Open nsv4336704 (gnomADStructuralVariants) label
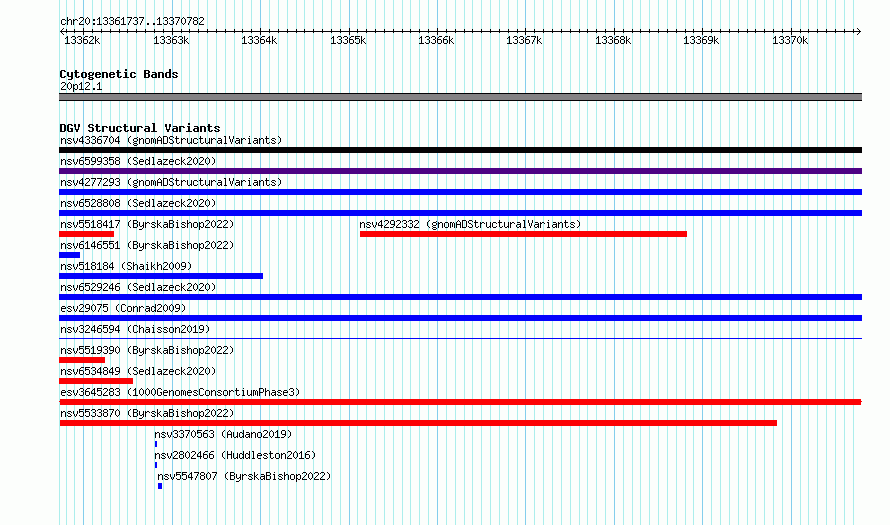Viewport: 890px width, 525px height. tap(171, 140)
